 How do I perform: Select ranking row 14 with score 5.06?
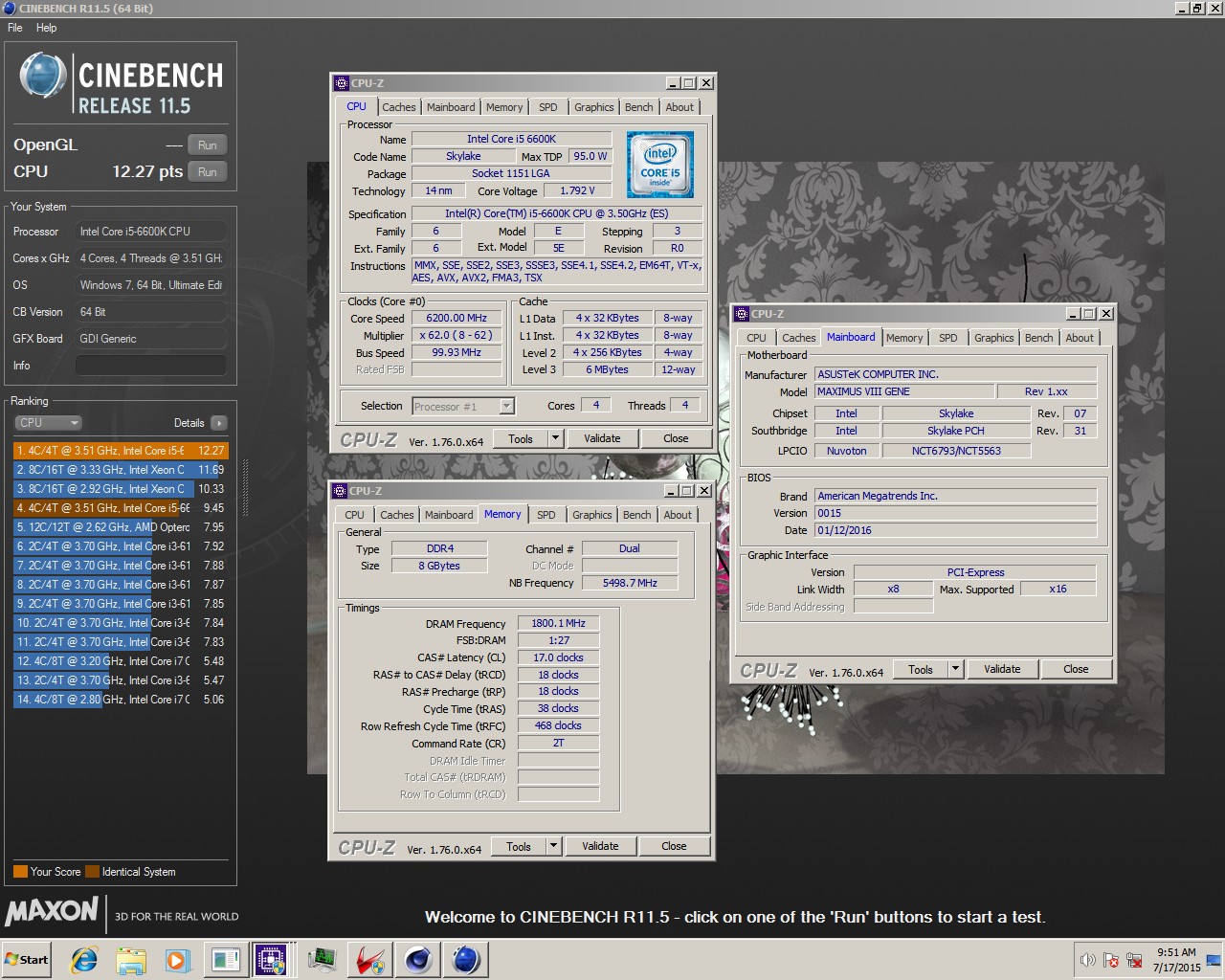tap(121, 700)
